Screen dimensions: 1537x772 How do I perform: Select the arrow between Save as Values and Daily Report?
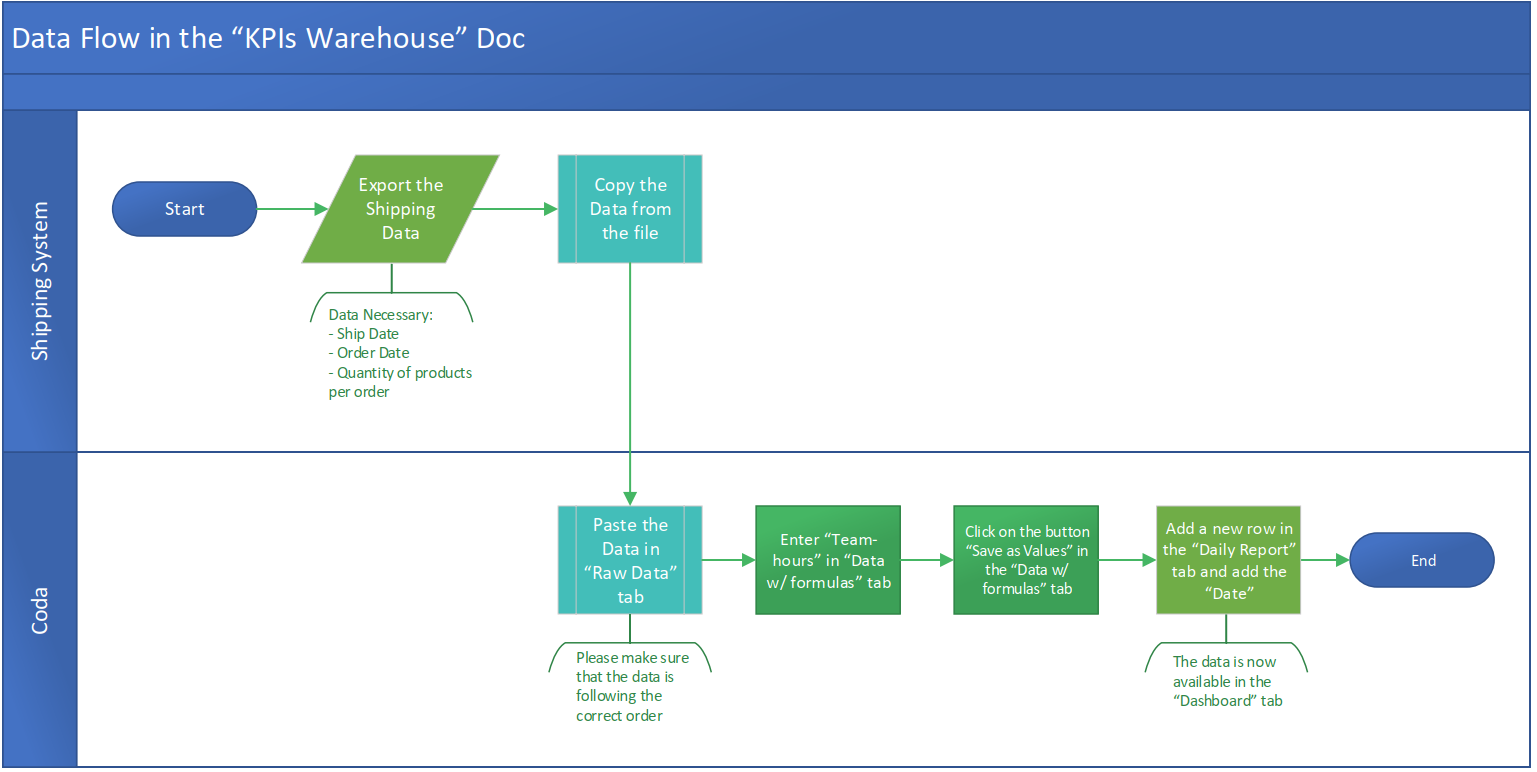(x=1127, y=559)
